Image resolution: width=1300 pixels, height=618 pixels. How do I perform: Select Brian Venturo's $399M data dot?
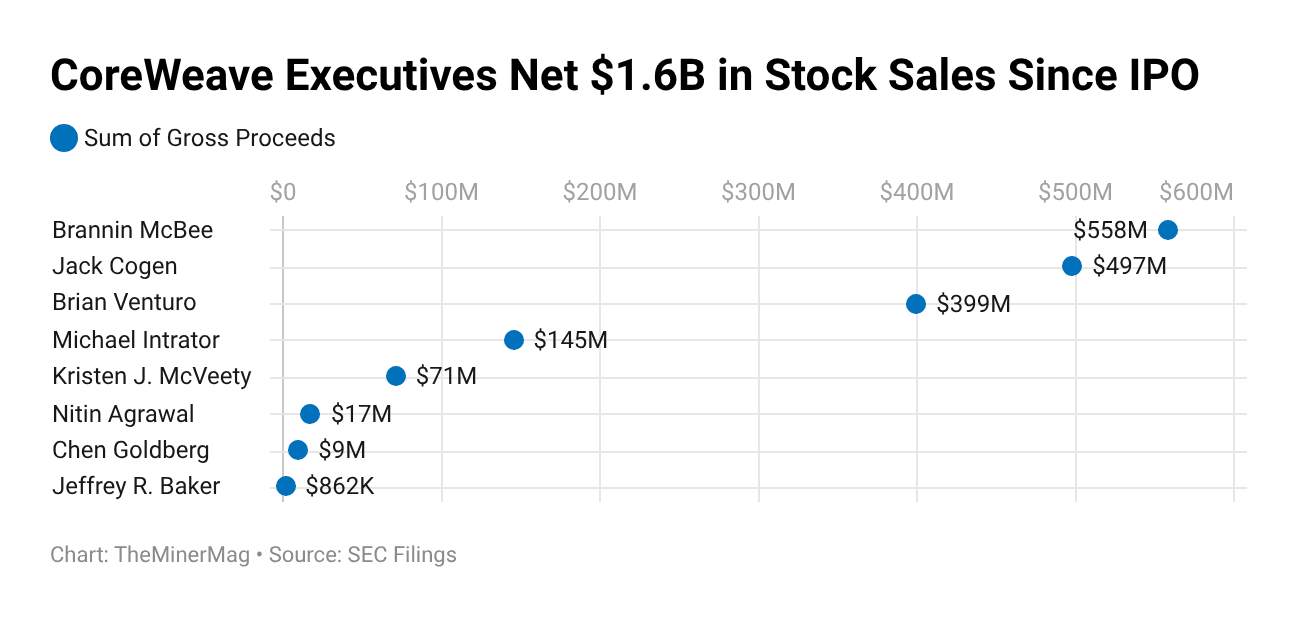(916, 304)
